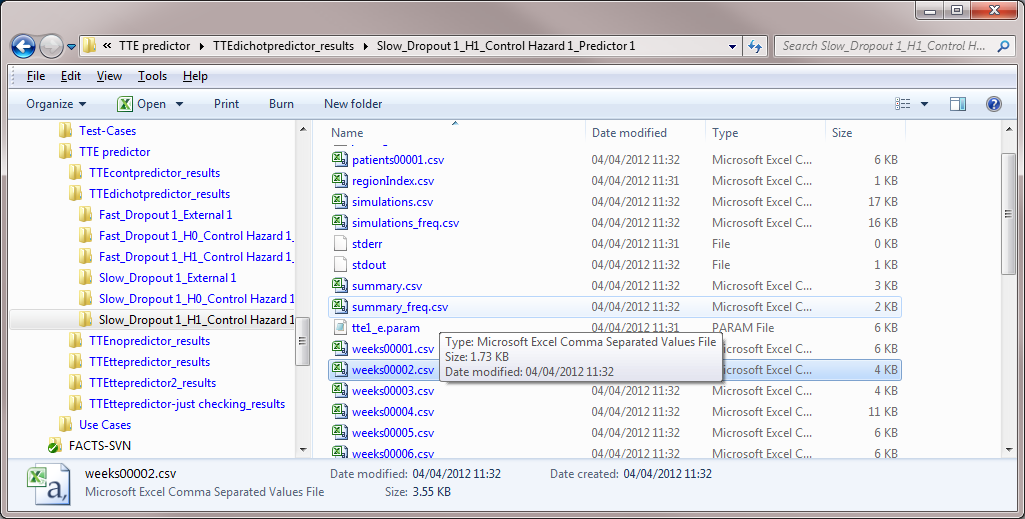1025x519 pixels.
Task: Click the tte1_e.param file icon
Action: click(x=339, y=328)
